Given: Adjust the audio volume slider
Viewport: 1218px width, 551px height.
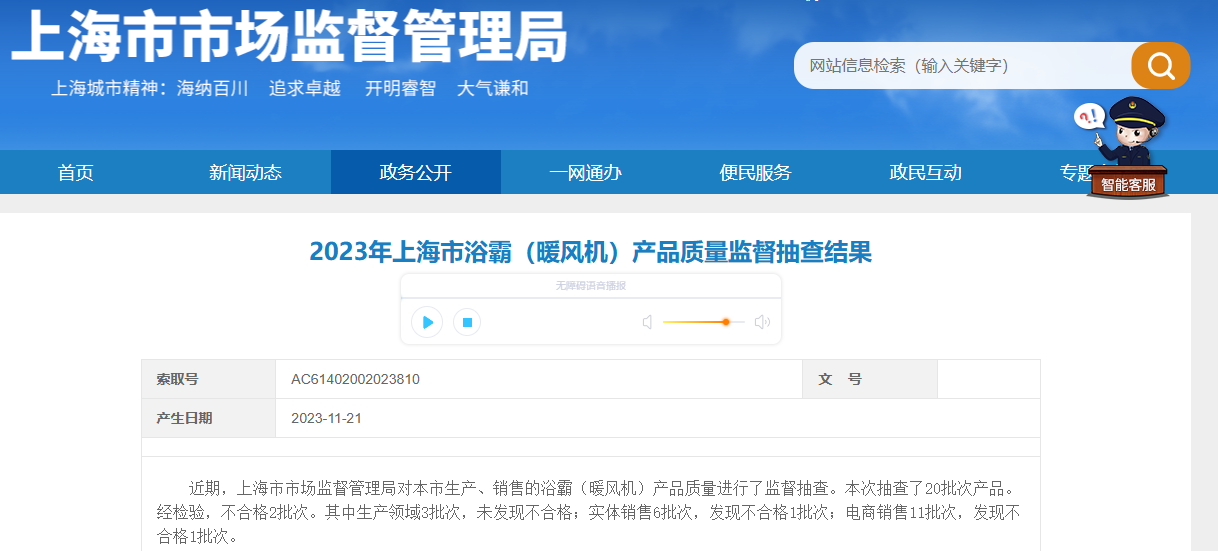Looking at the screenshot, I should tap(704, 322).
